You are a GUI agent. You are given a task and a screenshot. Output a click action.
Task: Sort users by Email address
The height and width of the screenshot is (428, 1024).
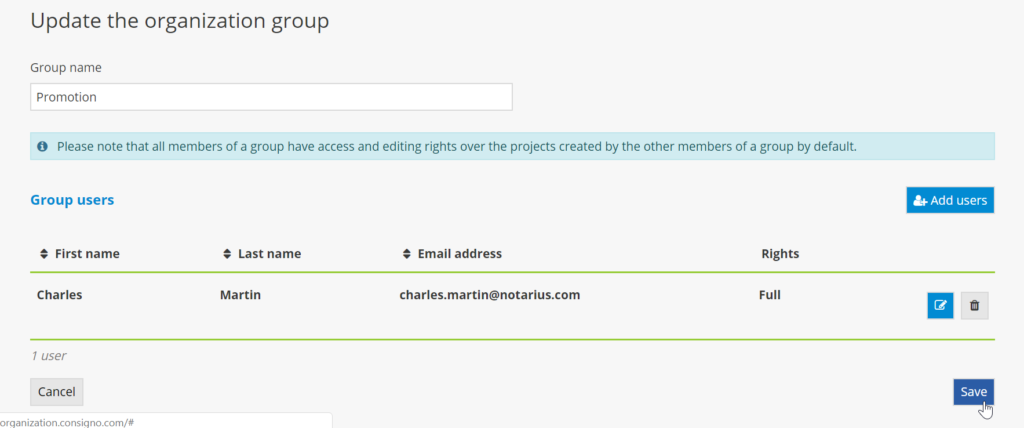click(406, 254)
